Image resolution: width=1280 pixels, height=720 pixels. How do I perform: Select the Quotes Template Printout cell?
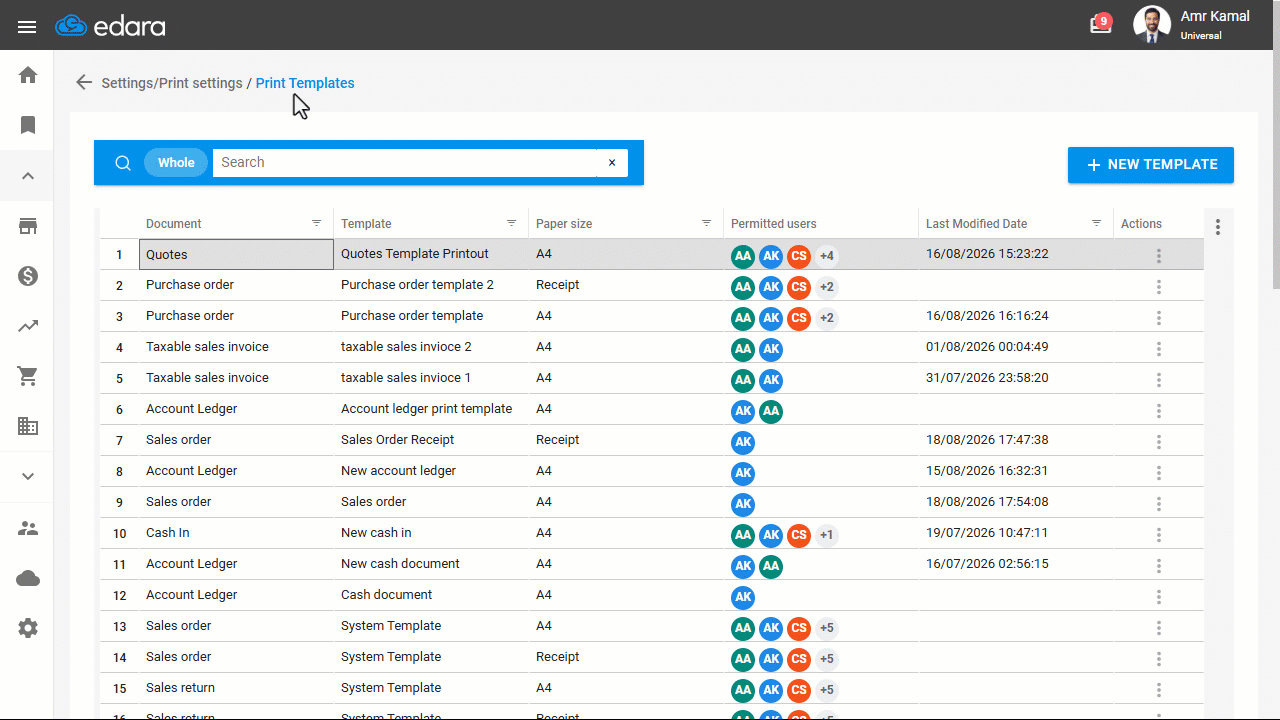(x=431, y=254)
